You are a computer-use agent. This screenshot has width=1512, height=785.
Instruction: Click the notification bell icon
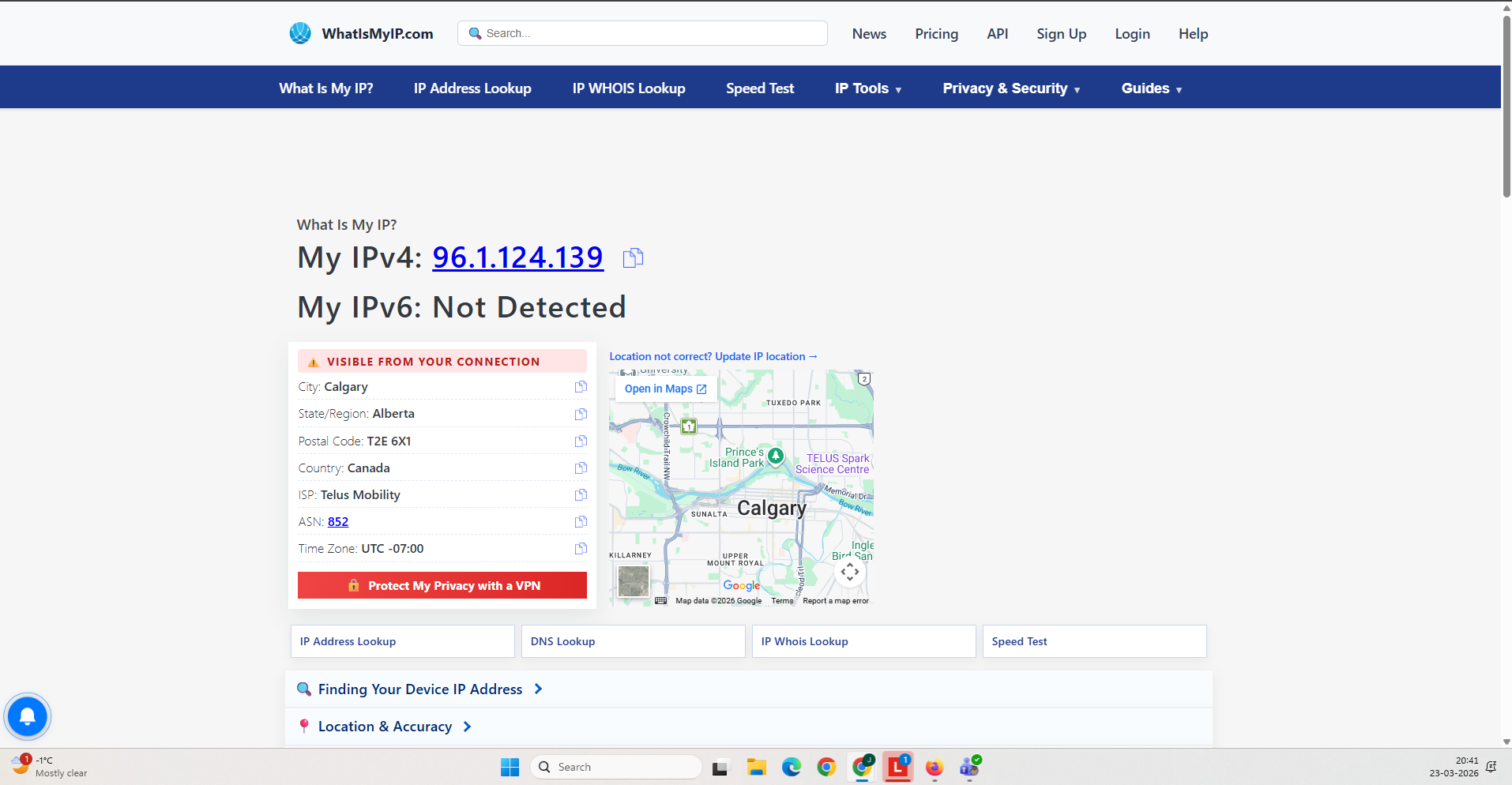[28, 716]
